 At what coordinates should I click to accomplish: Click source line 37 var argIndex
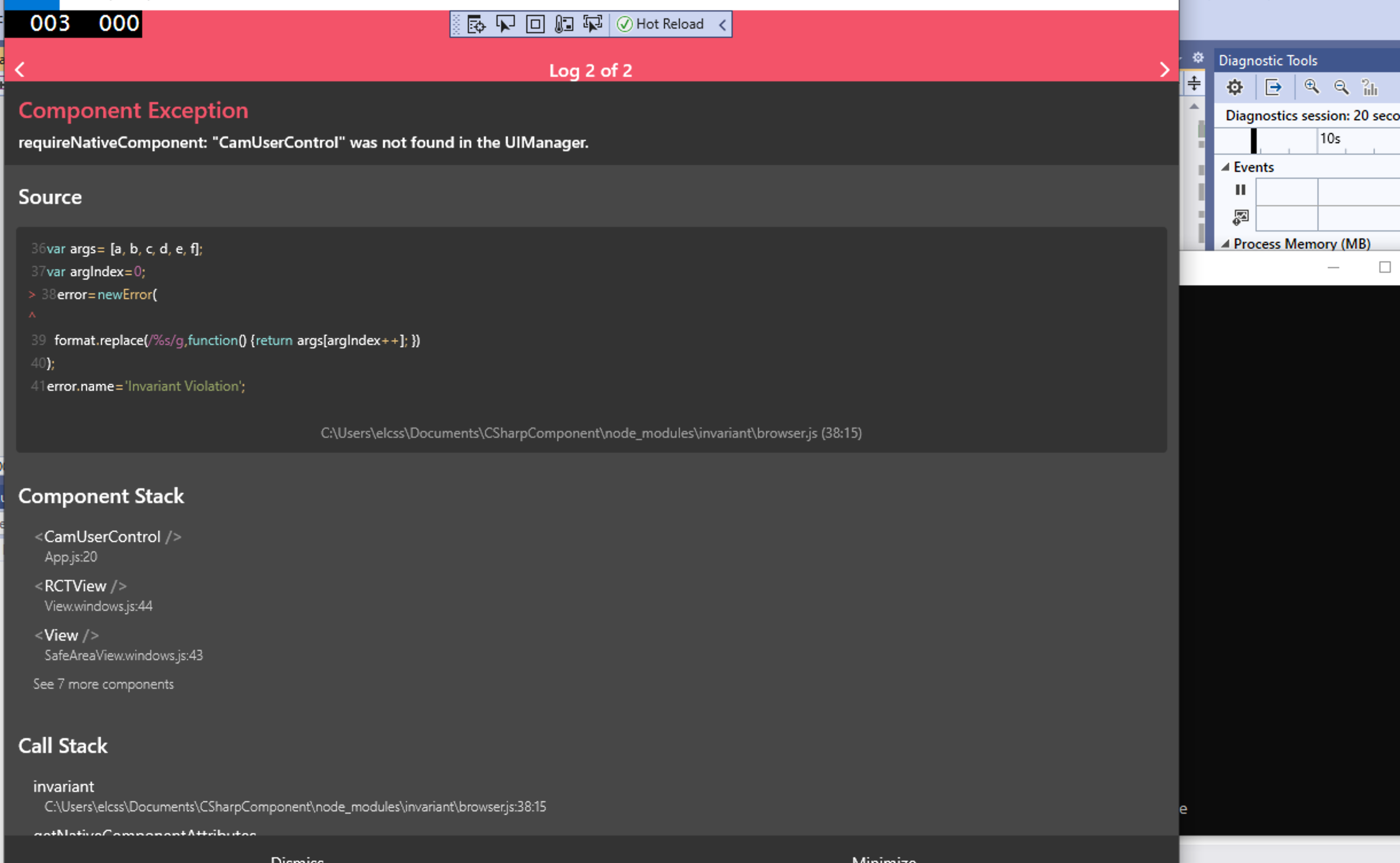[88, 272]
